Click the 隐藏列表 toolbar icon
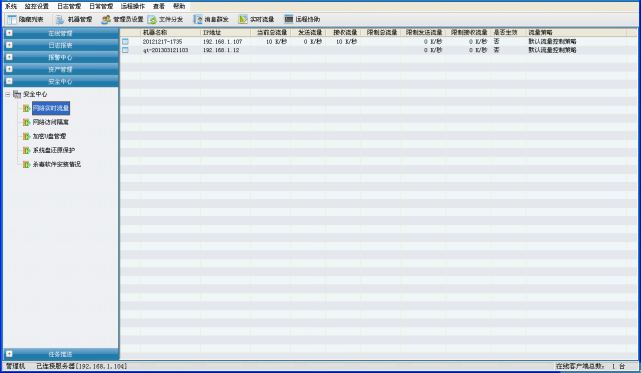641x373 pixels. coord(12,19)
